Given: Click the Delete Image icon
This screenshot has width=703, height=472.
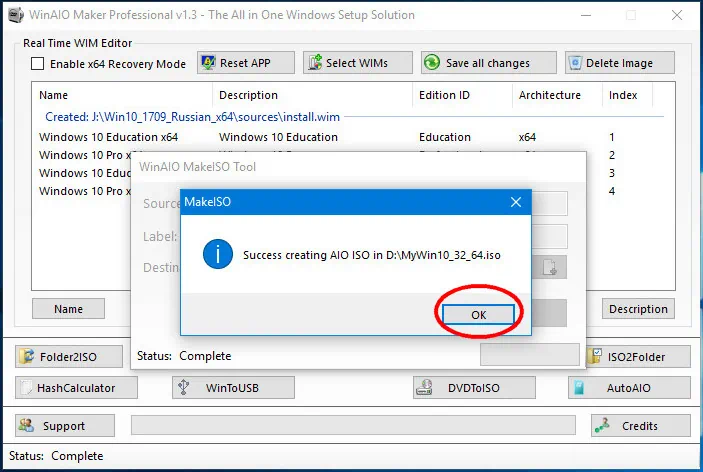Looking at the screenshot, I should [575, 63].
